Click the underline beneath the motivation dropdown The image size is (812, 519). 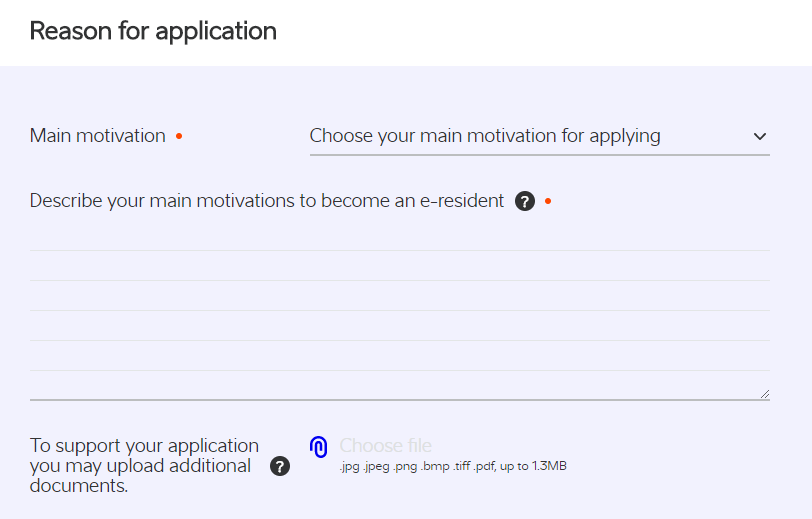540,154
